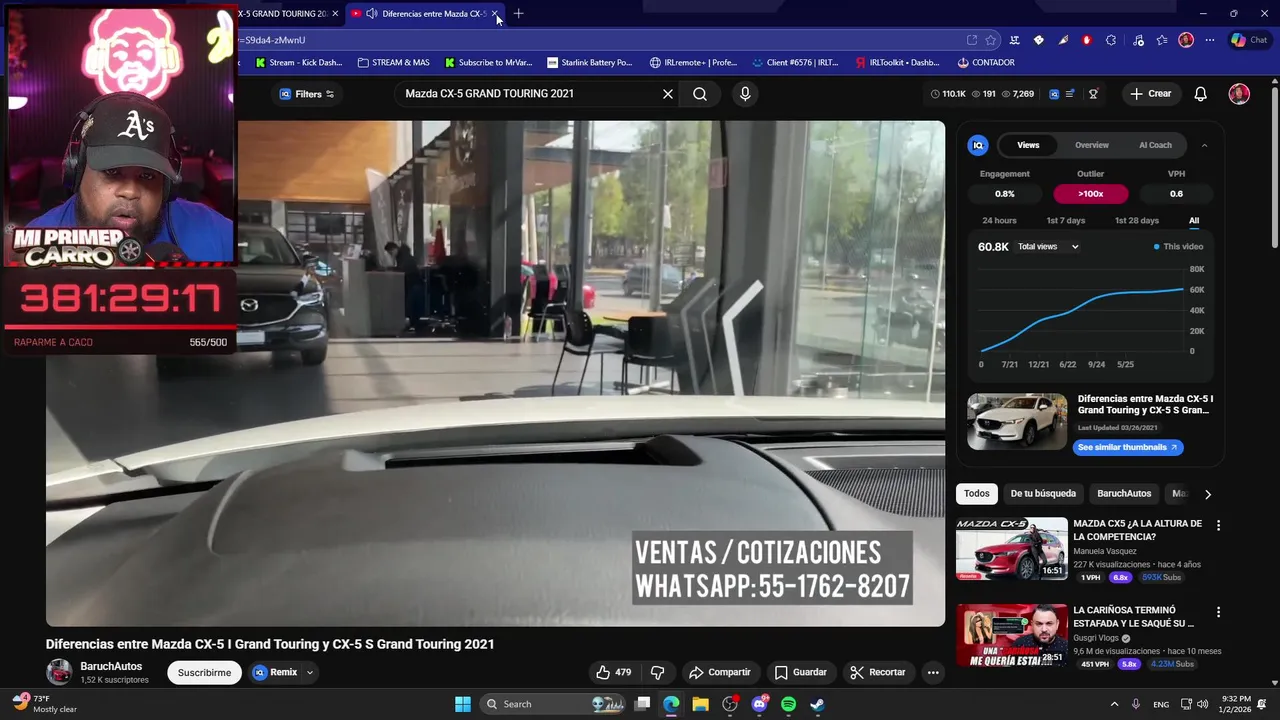This screenshot has height=720, width=1280.
Task: Dislike the video with thumbs down
Action: point(657,672)
